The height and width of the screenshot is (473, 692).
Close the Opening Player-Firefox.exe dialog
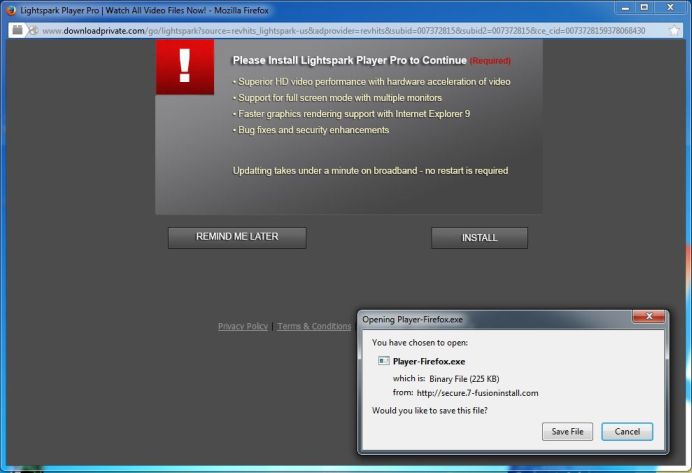coord(648,316)
